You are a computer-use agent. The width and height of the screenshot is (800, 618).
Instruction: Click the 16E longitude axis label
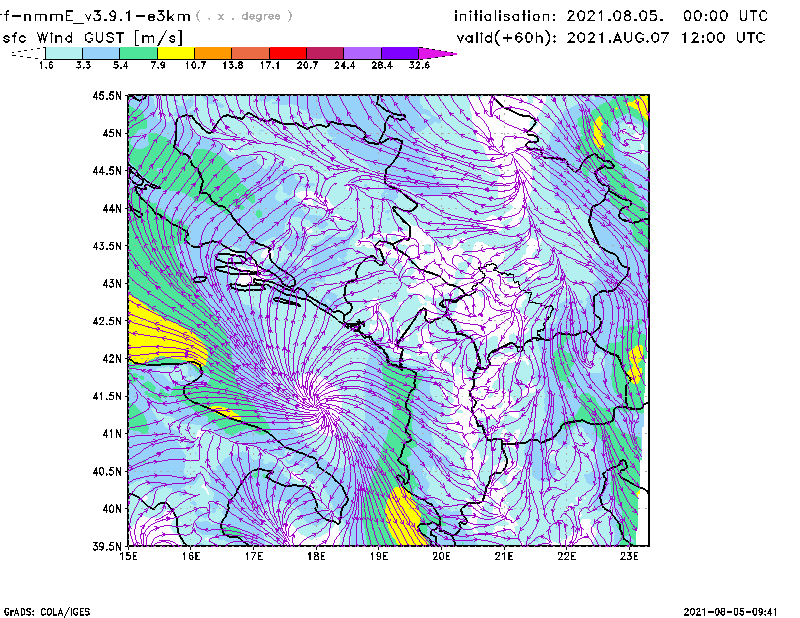pyautogui.click(x=191, y=556)
